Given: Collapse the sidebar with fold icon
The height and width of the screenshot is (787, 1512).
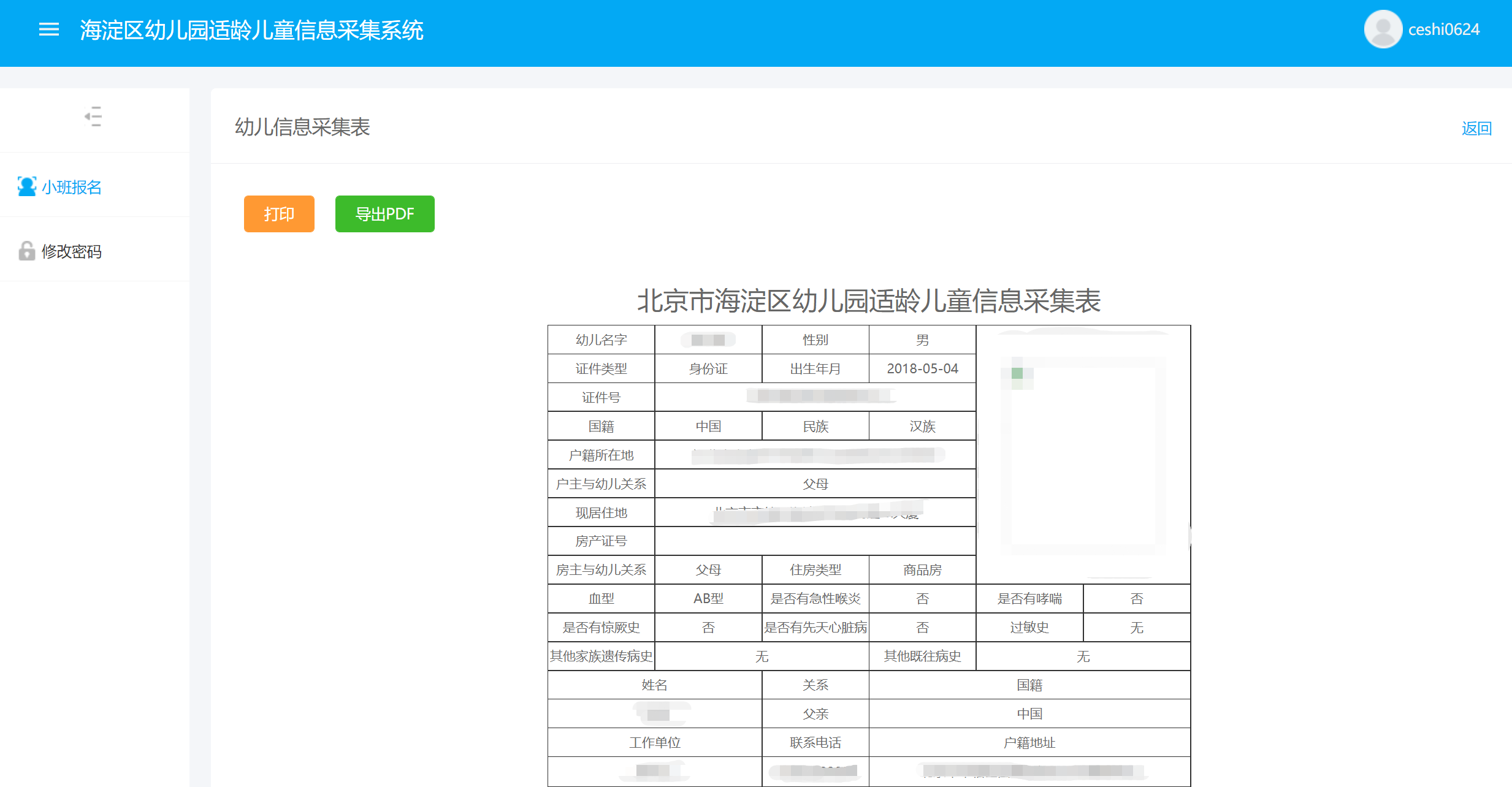Looking at the screenshot, I should (93, 116).
